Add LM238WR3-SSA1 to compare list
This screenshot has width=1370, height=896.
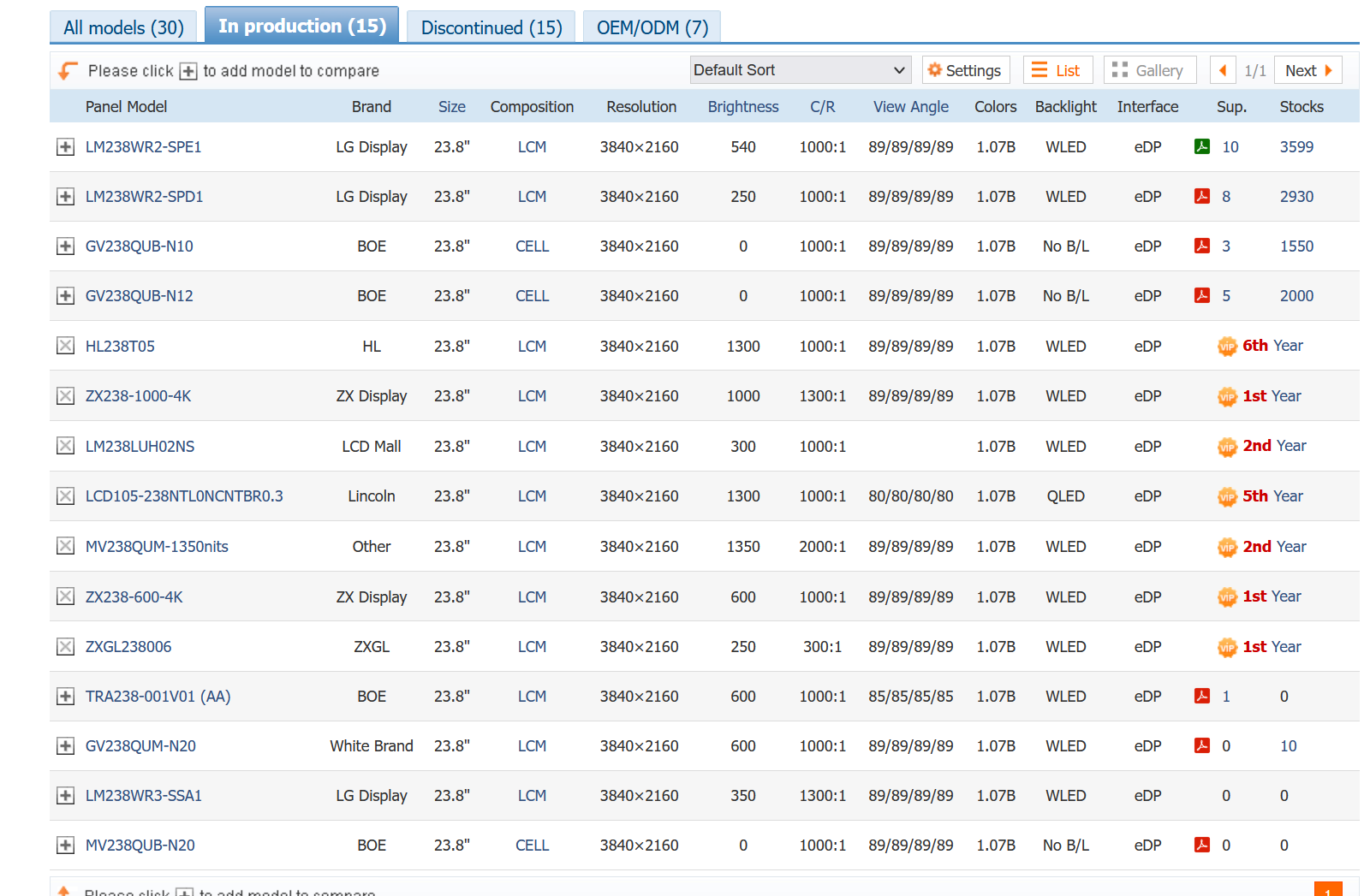click(65, 796)
